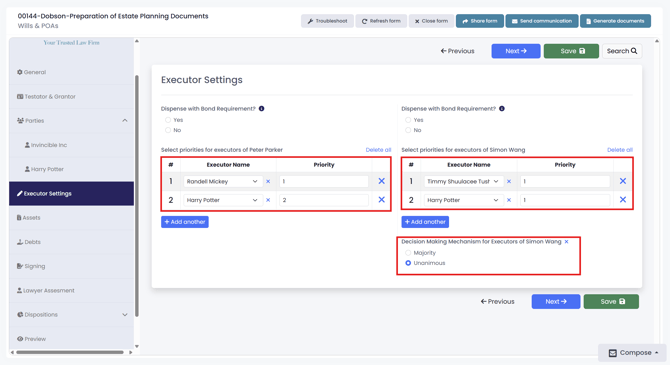
Task: Select No for Simon Wang bond requirement
Action: pos(408,130)
